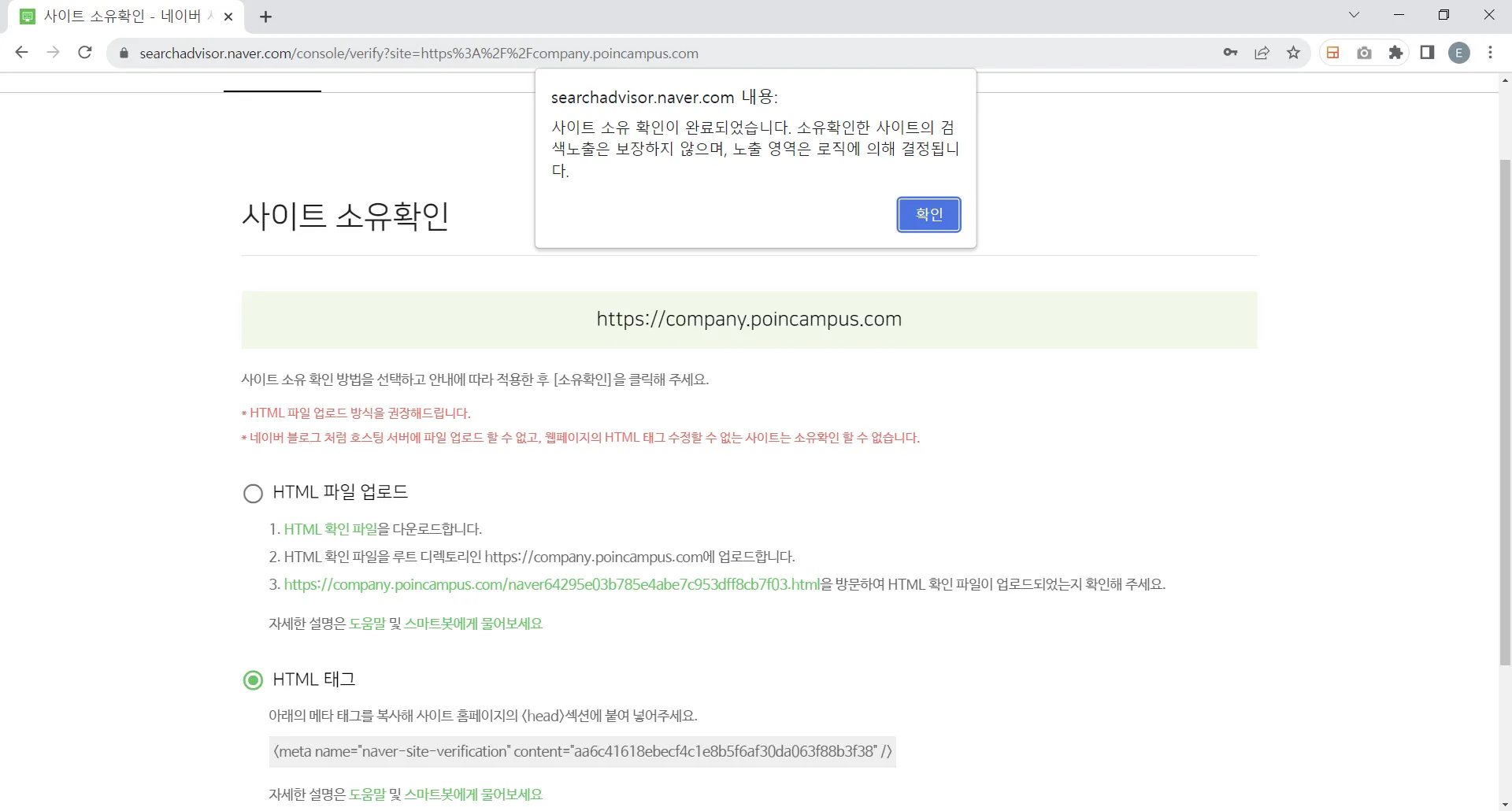The height and width of the screenshot is (811, 1512).
Task: Click the scrollbar up arrow
Action: click(x=1505, y=80)
